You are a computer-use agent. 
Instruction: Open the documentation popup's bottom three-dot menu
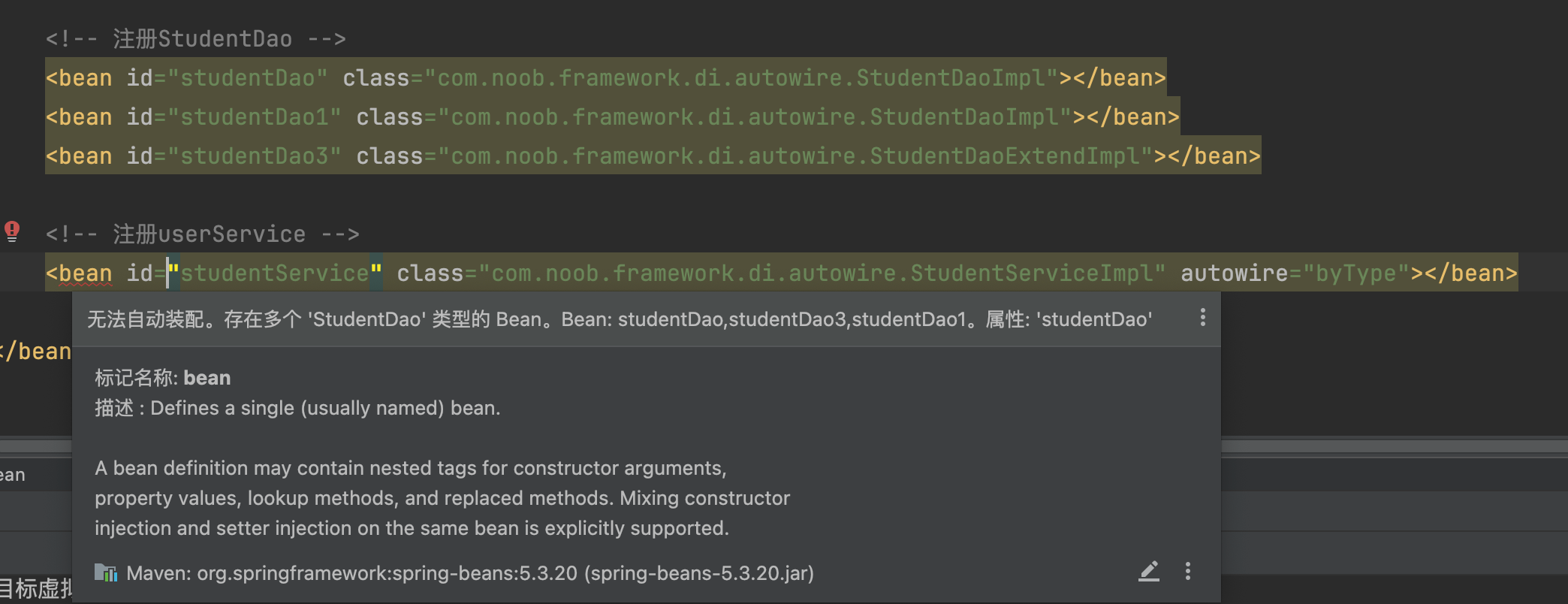coord(1187,572)
